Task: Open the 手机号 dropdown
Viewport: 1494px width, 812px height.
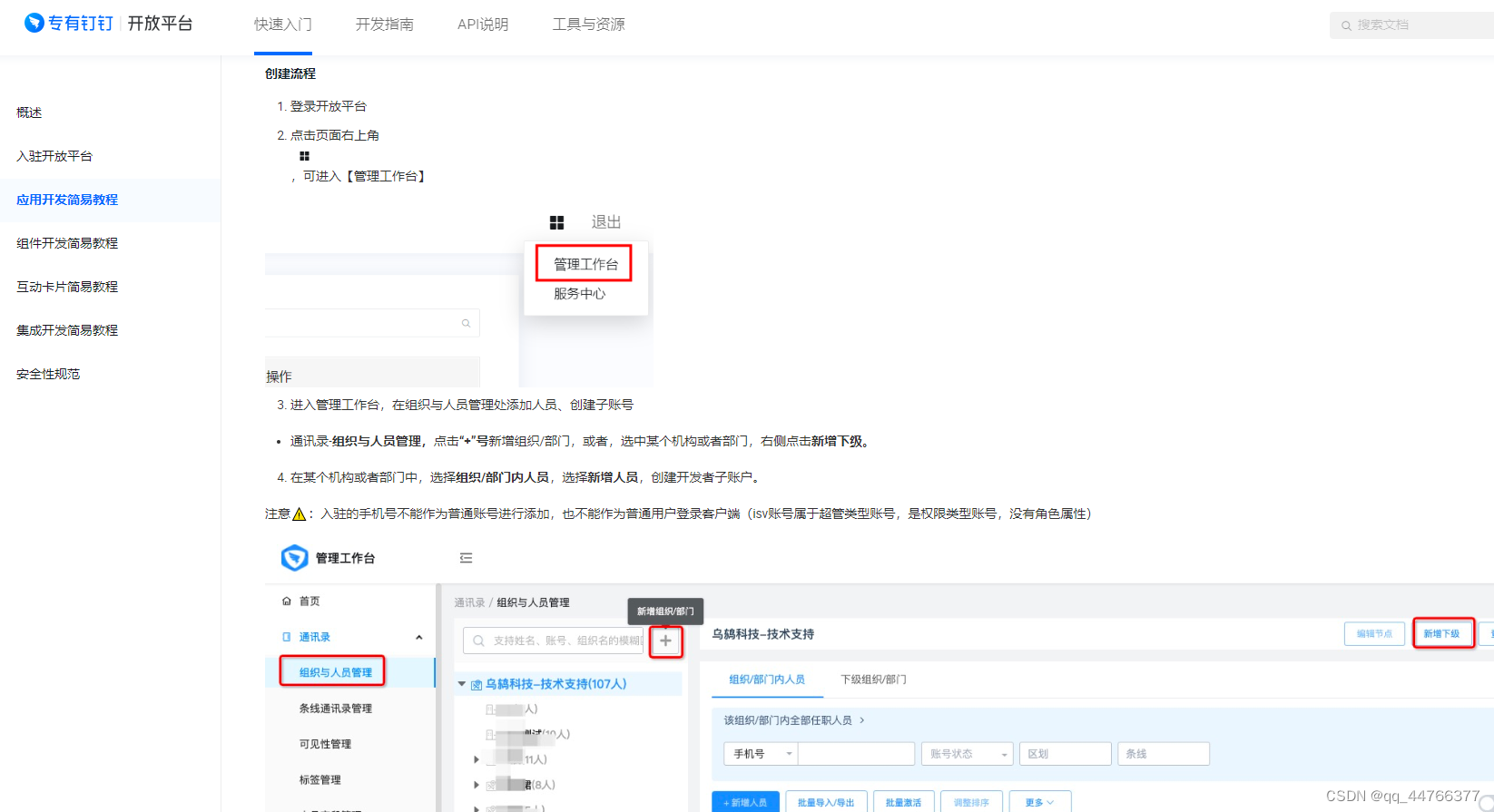Action: coord(761,754)
